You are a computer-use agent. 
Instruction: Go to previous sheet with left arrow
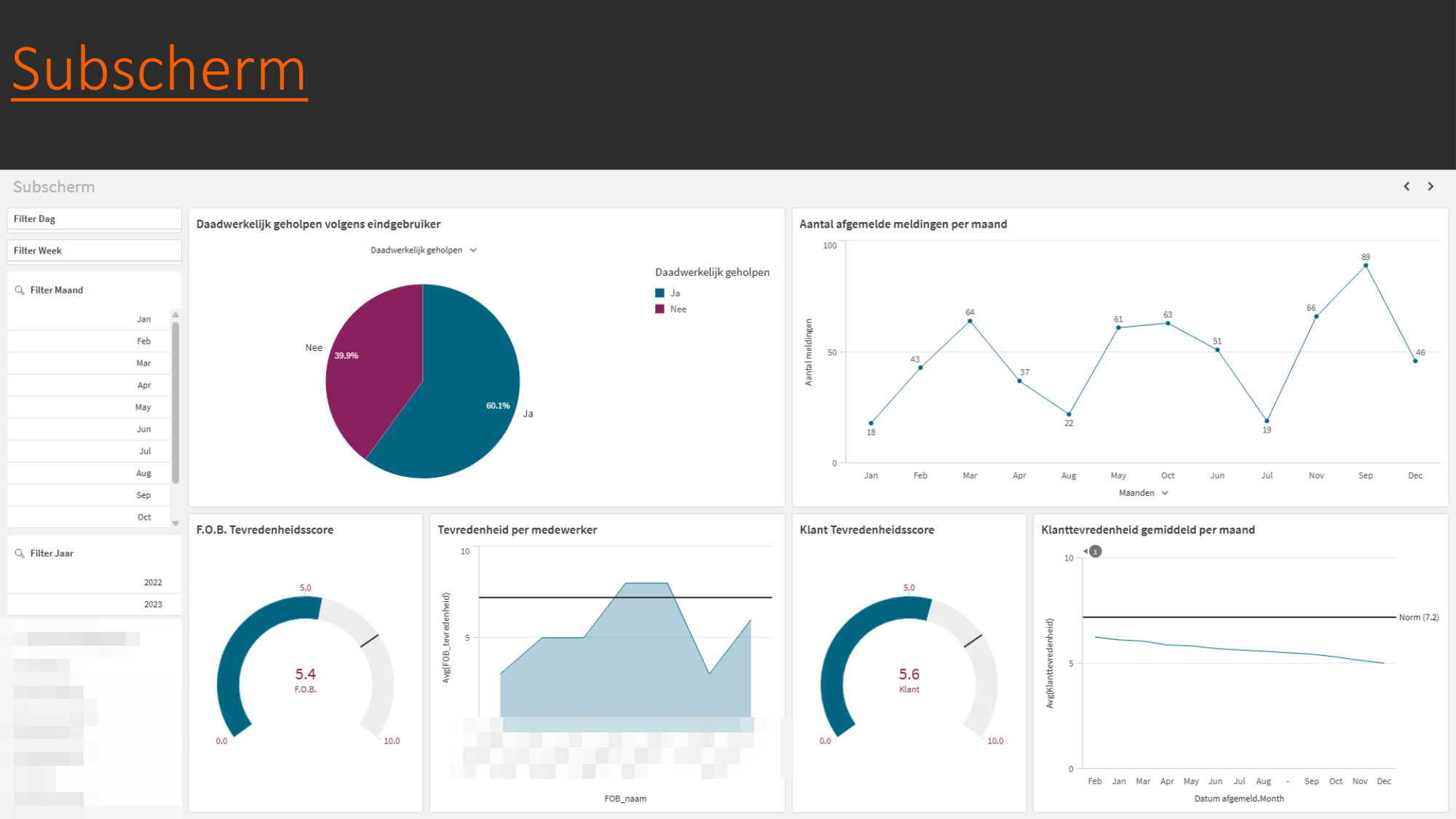(x=1406, y=186)
